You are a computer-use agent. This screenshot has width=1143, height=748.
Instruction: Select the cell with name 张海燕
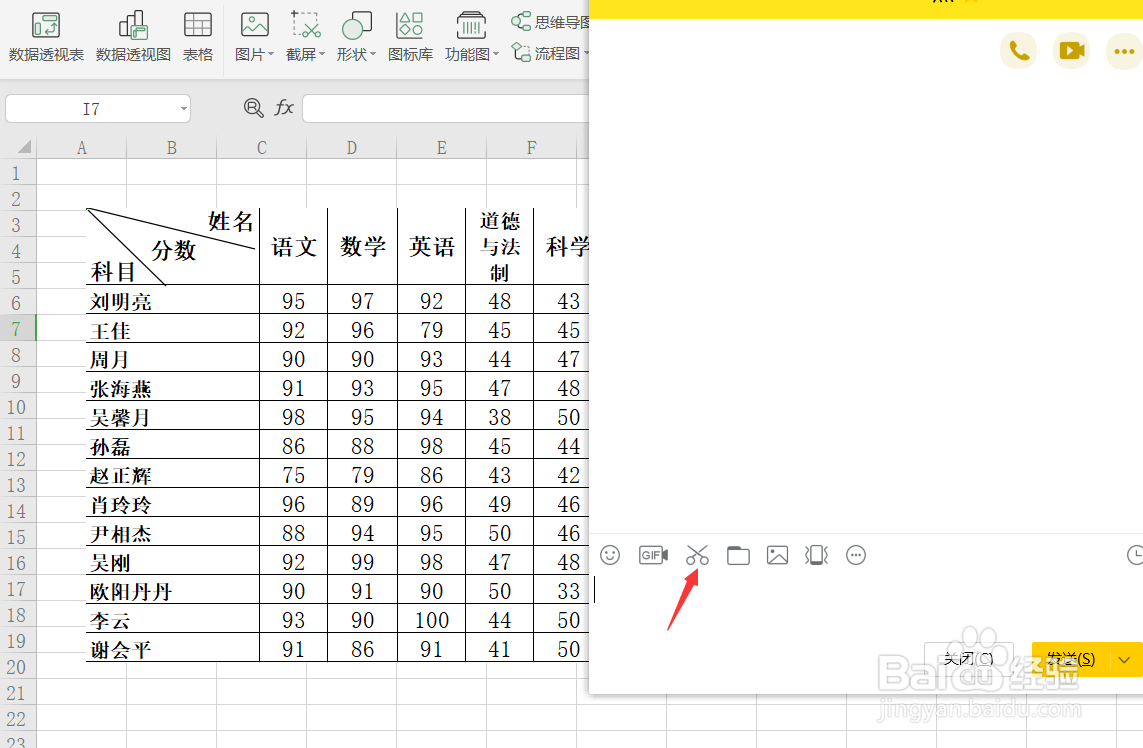tap(173, 386)
